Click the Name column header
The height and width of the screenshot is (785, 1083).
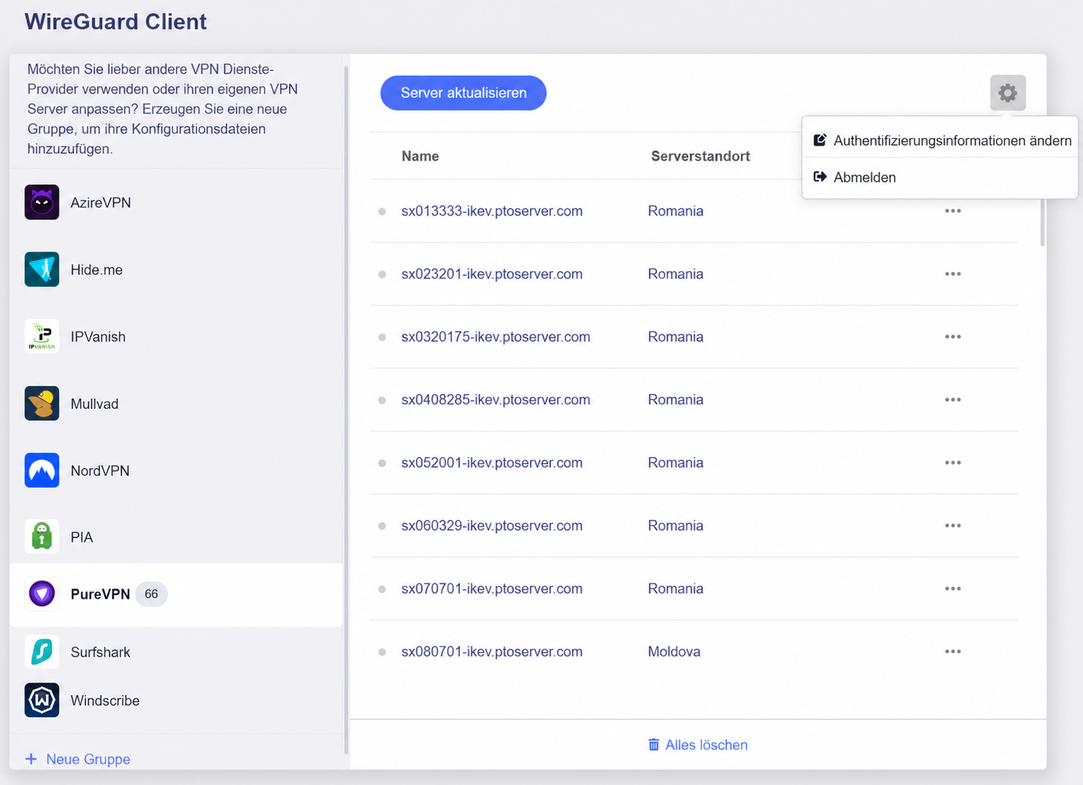pos(420,156)
